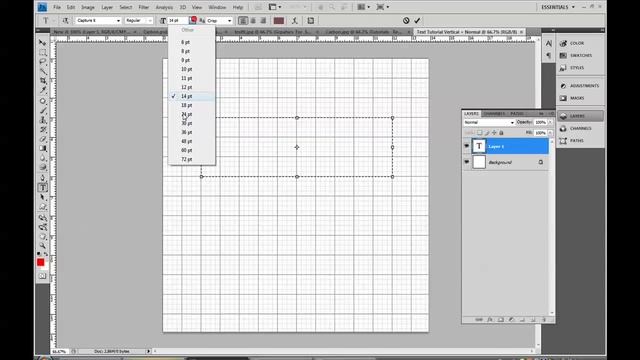Select the Gradient tool

pos(42,149)
